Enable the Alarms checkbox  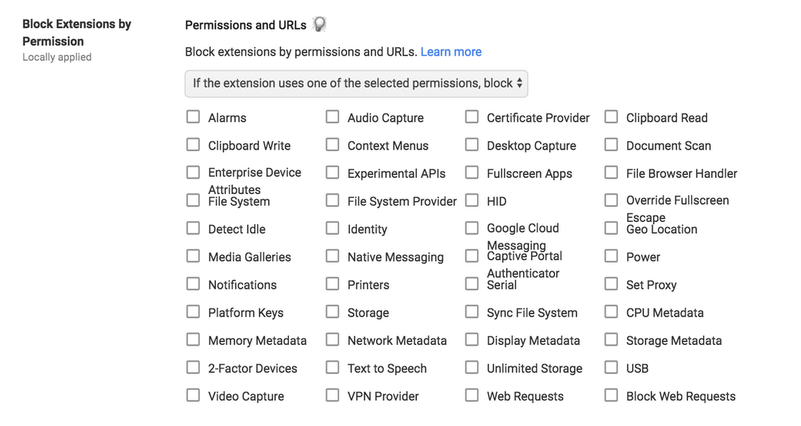click(x=193, y=117)
